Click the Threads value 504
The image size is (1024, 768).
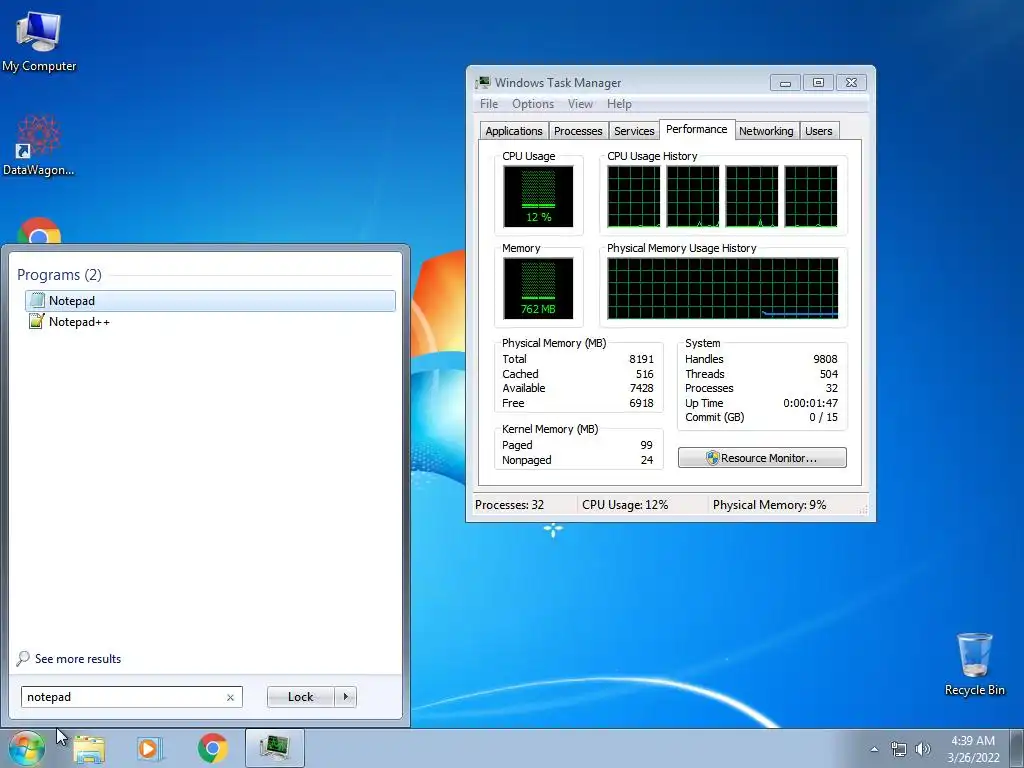pos(829,374)
